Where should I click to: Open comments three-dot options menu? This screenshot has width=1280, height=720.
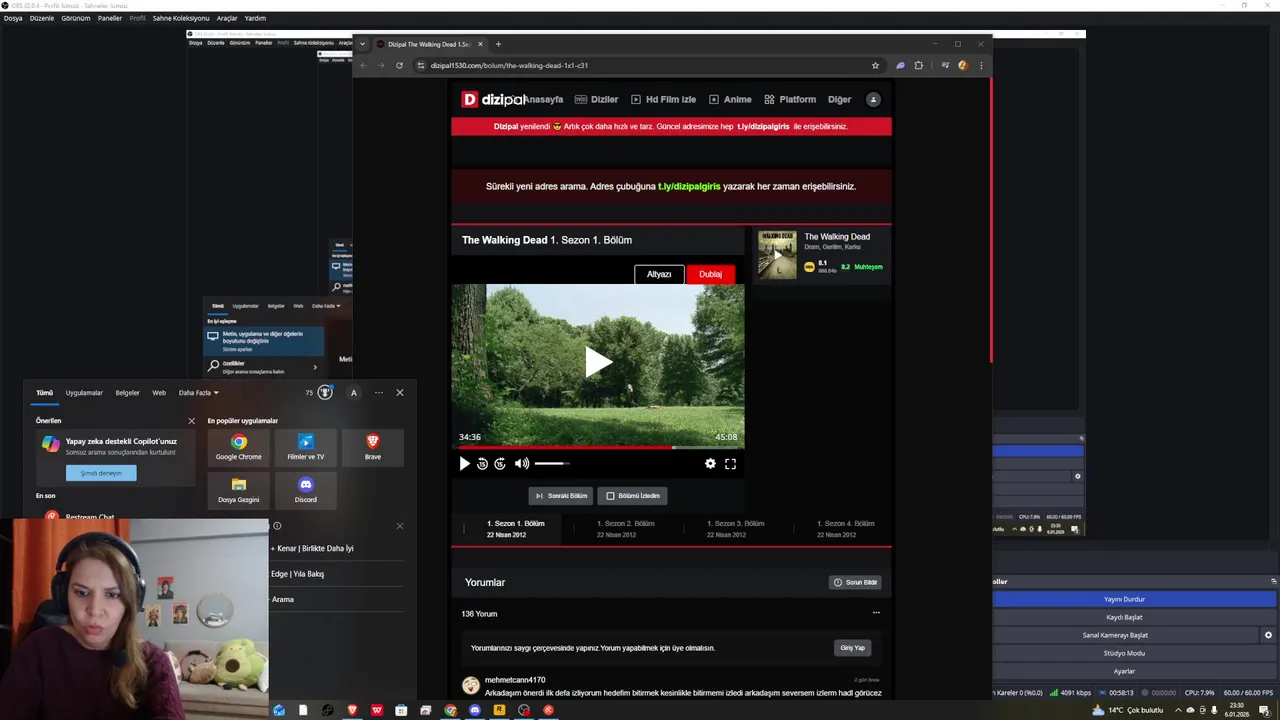(x=876, y=613)
